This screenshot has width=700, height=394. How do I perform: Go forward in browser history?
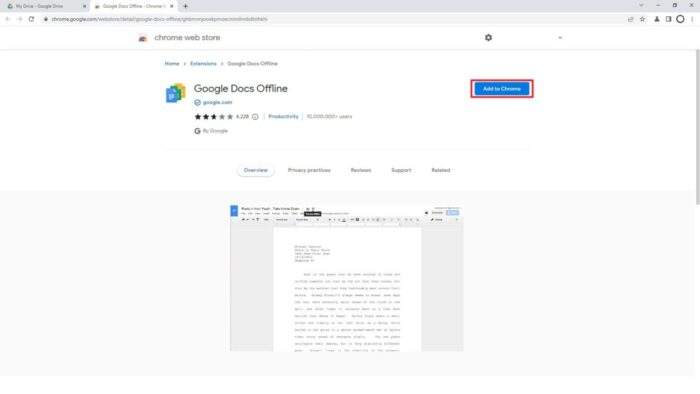(x=19, y=19)
